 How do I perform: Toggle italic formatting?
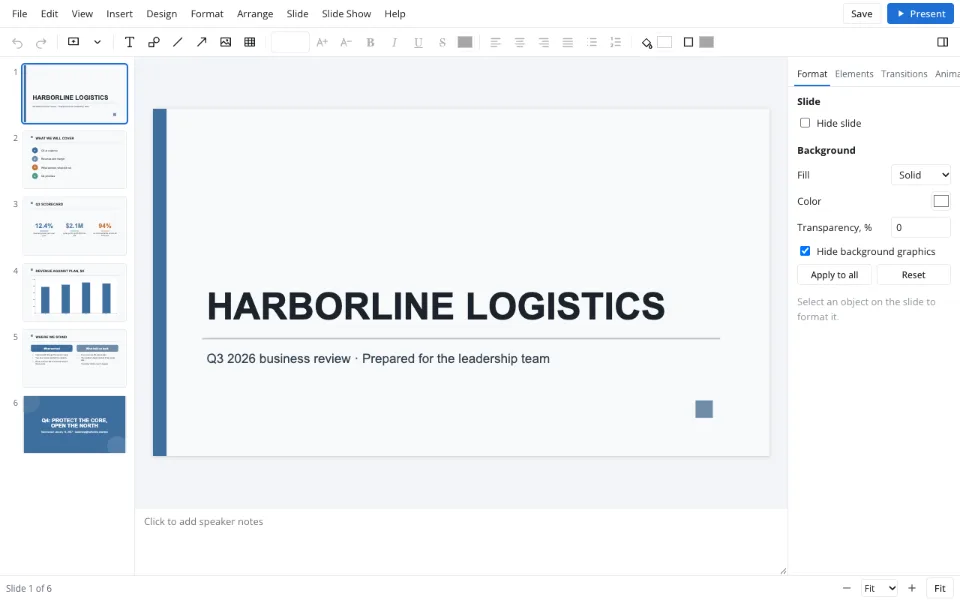tap(394, 42)
